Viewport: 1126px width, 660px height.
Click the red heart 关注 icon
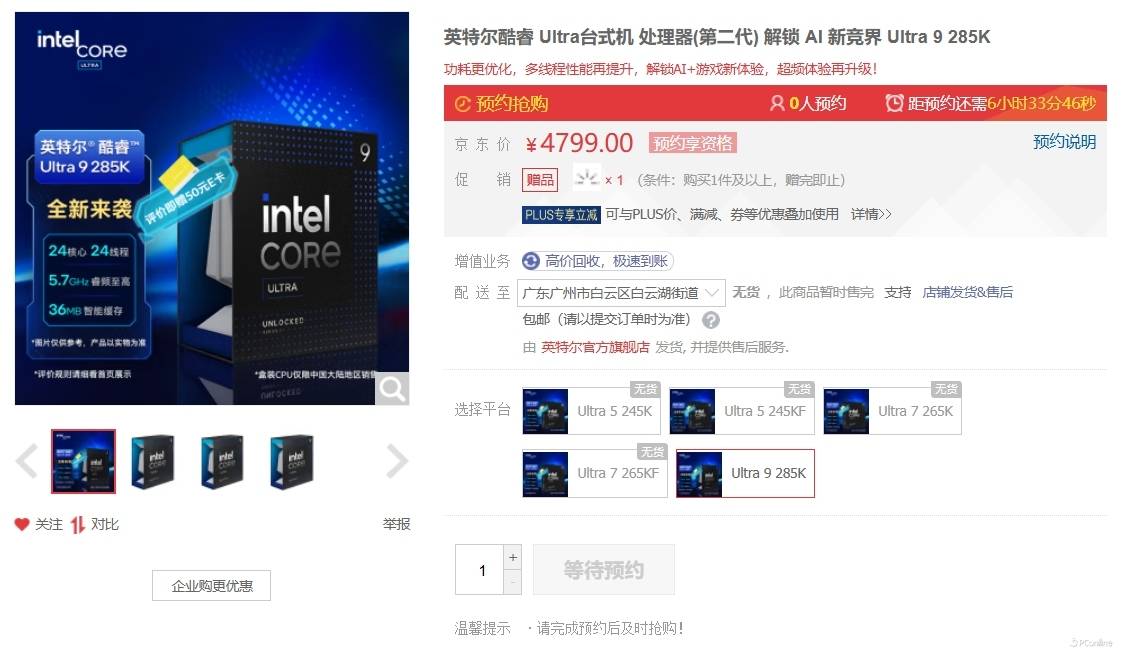(22, 524)
